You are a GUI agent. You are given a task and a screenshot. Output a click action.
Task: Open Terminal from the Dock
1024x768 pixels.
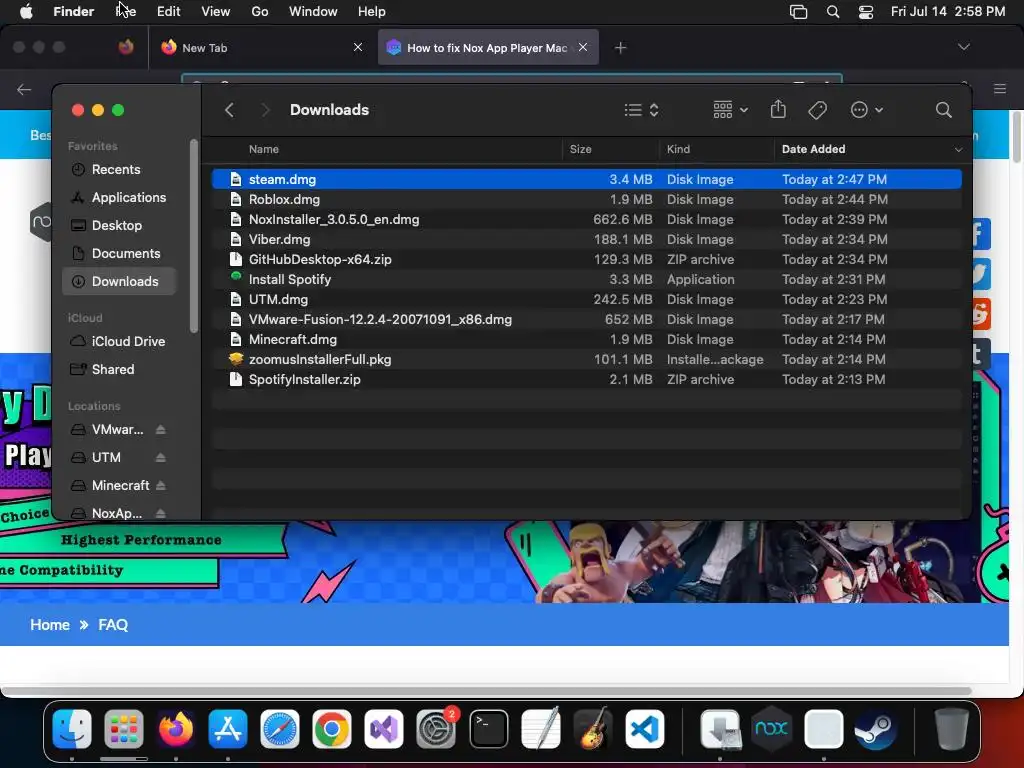click(488, 729)
